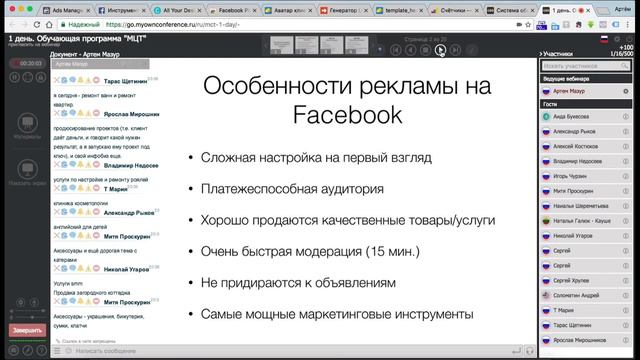Switch to Ads Manager browser tab
This screenshot has height=360, width=640.
[67, 10]
